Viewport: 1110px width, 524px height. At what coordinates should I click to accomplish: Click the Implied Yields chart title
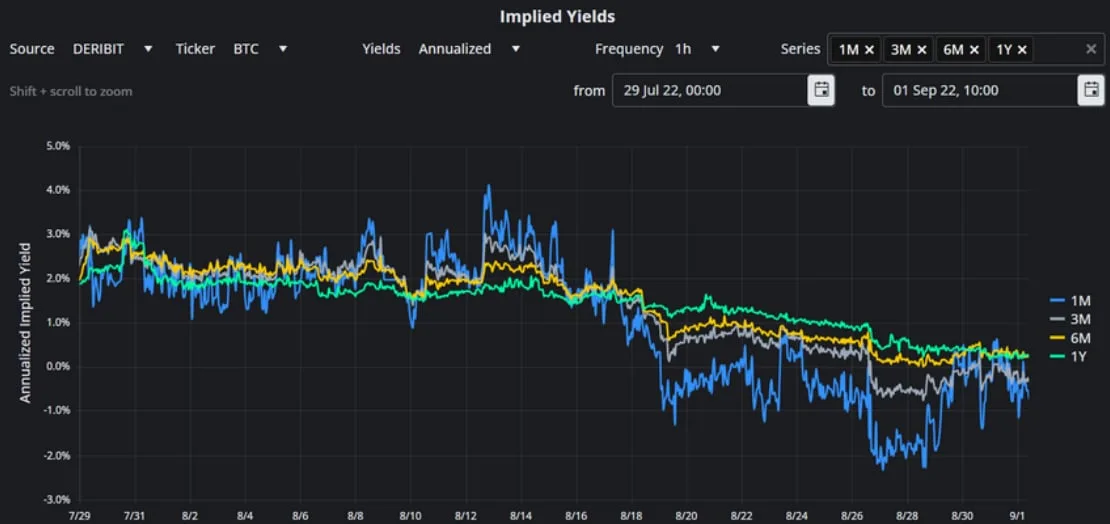557,16
